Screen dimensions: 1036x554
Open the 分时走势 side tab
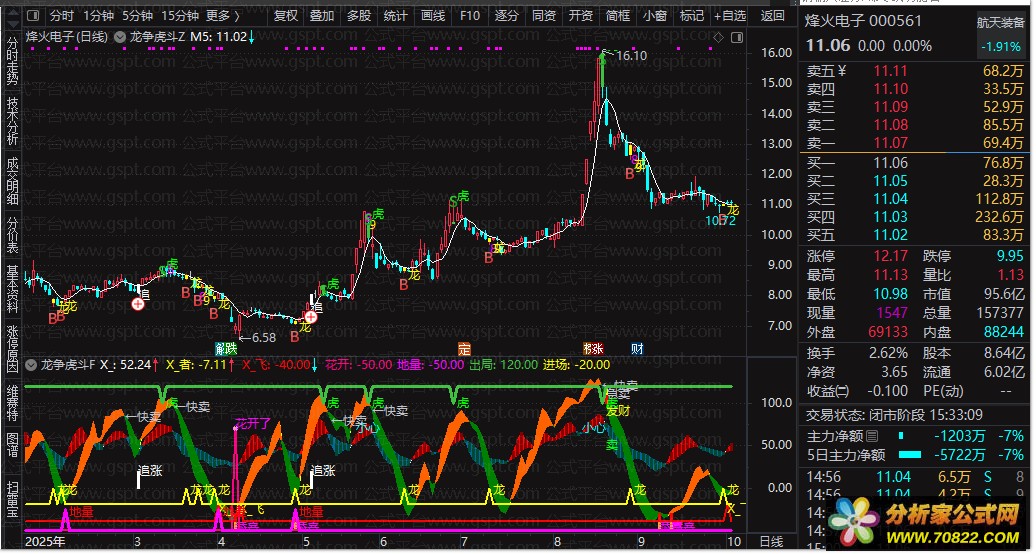click(x=13, y=59)
